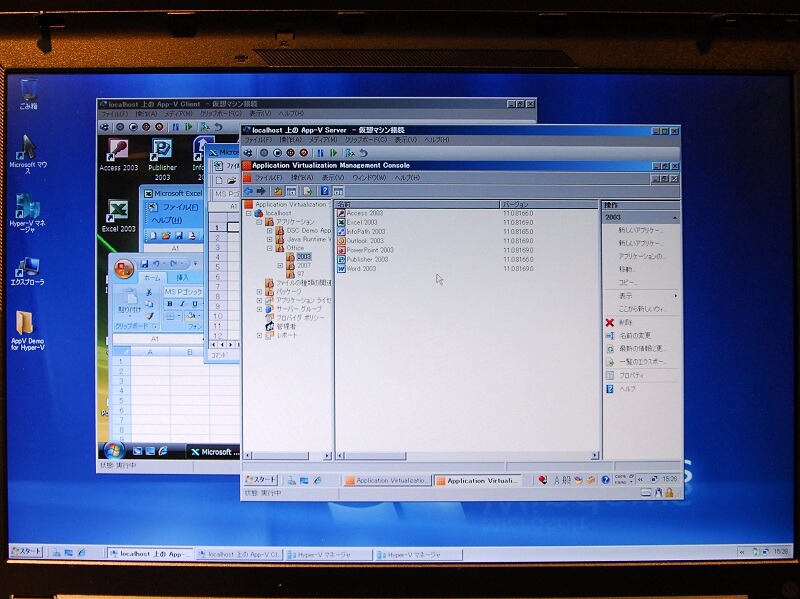Click Ctrl+Alt+Del icon in App-V Server toolbar
Image resolution: width=800 pixels, height=599 pixels.
tap(248, 153)
